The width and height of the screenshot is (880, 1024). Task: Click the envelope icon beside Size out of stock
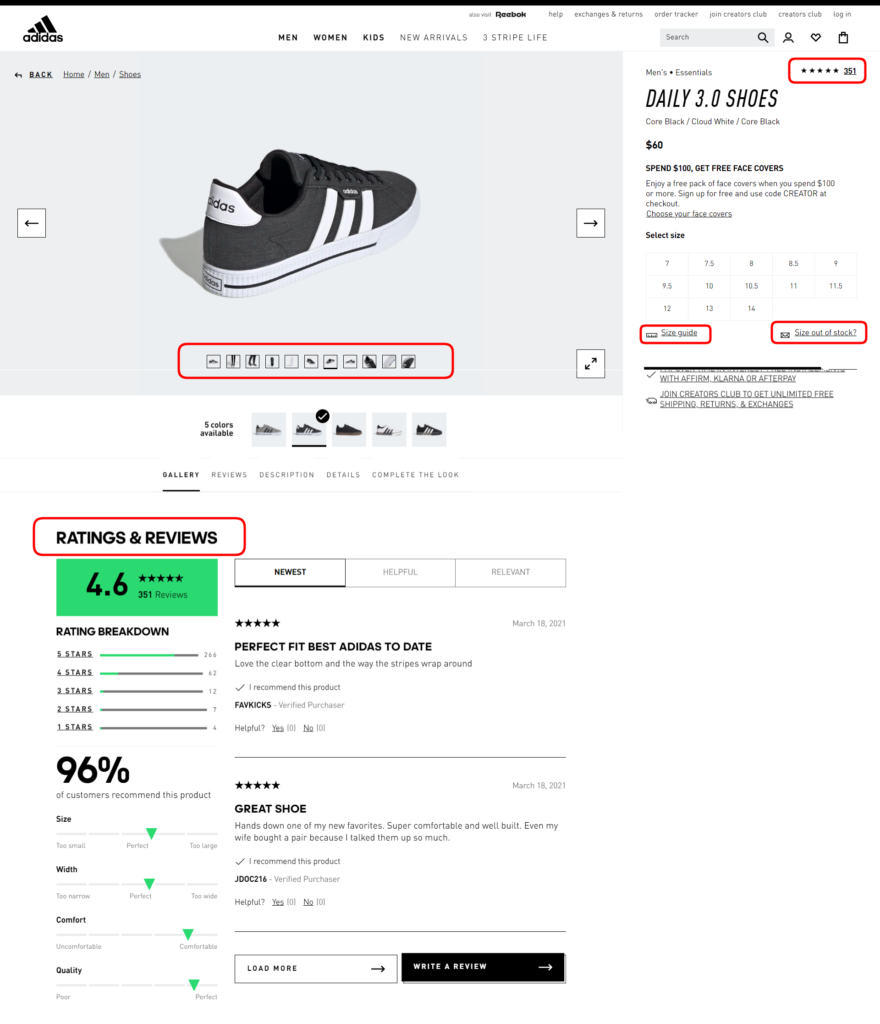[x=783, y=332]
